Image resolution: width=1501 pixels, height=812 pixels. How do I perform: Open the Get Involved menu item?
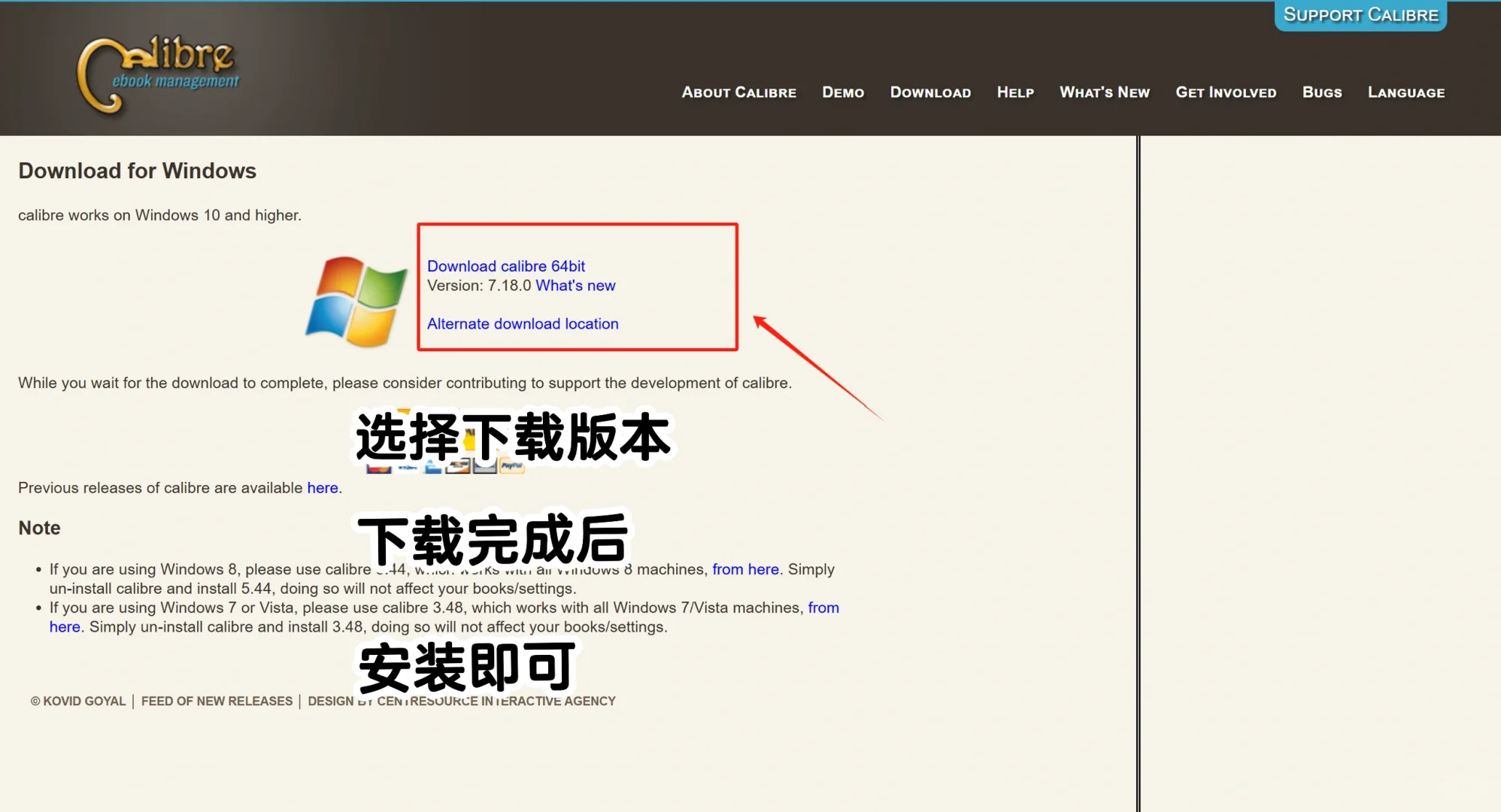coord(1226,92)
